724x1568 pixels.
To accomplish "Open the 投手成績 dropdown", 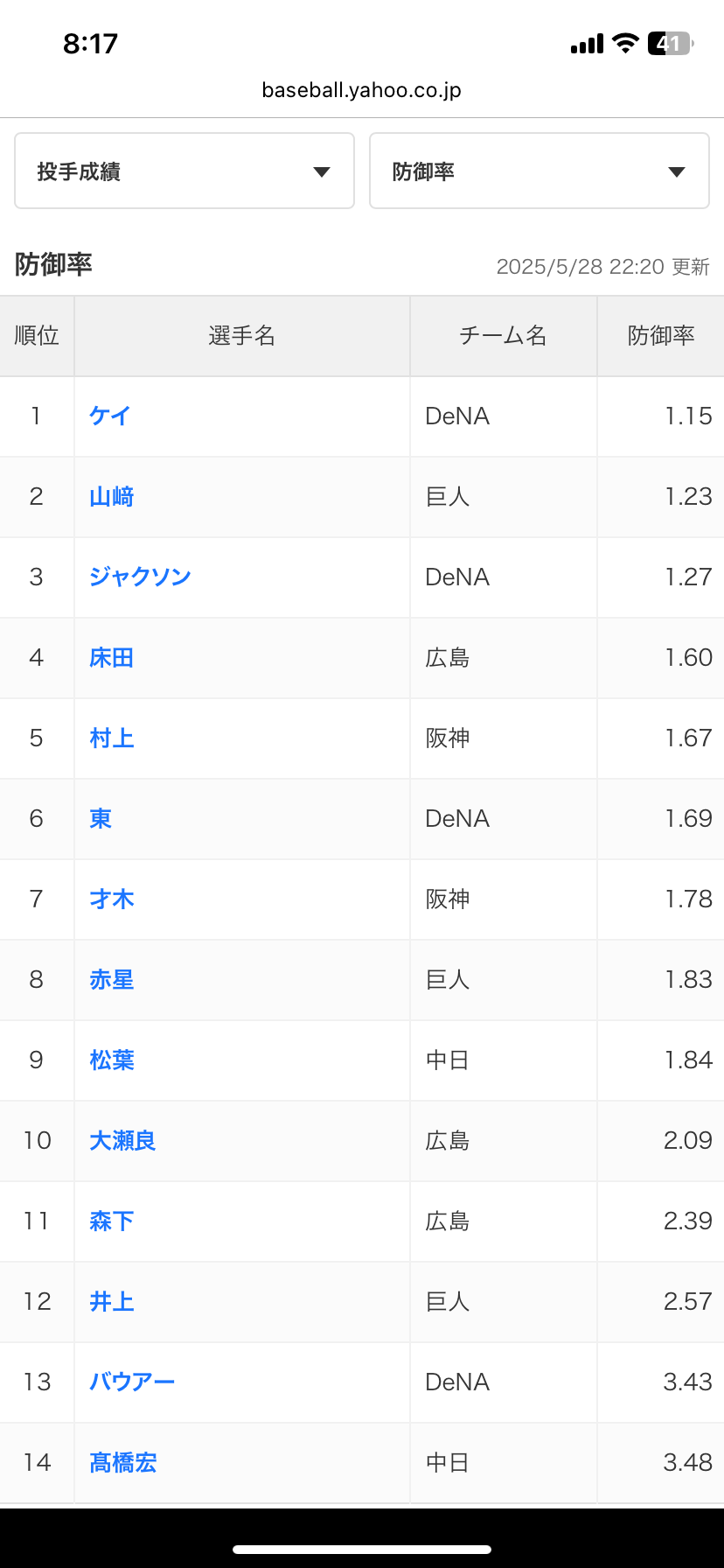I will [184, 171].
